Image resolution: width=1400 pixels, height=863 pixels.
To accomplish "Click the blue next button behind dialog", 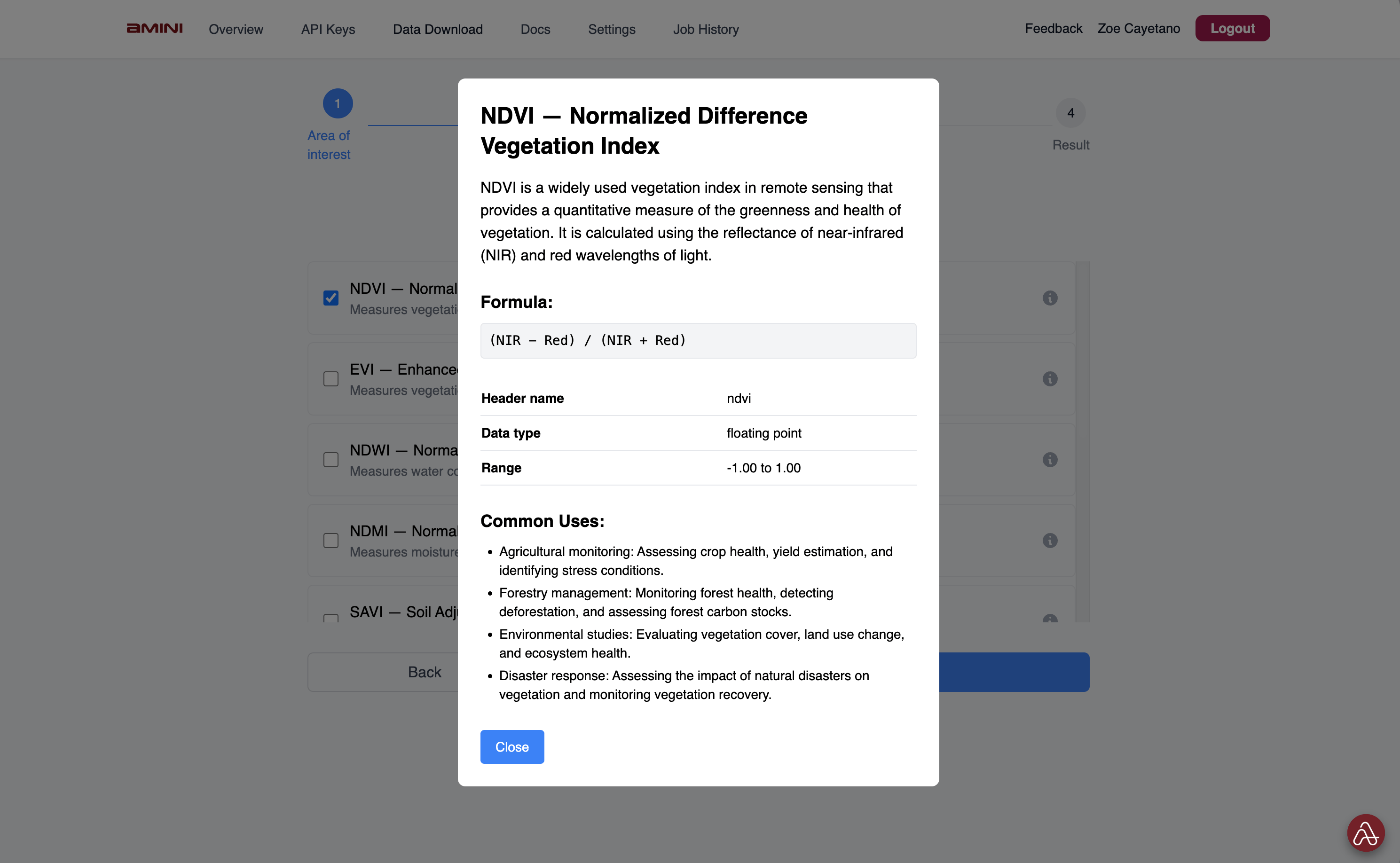I will point(1014,672).
